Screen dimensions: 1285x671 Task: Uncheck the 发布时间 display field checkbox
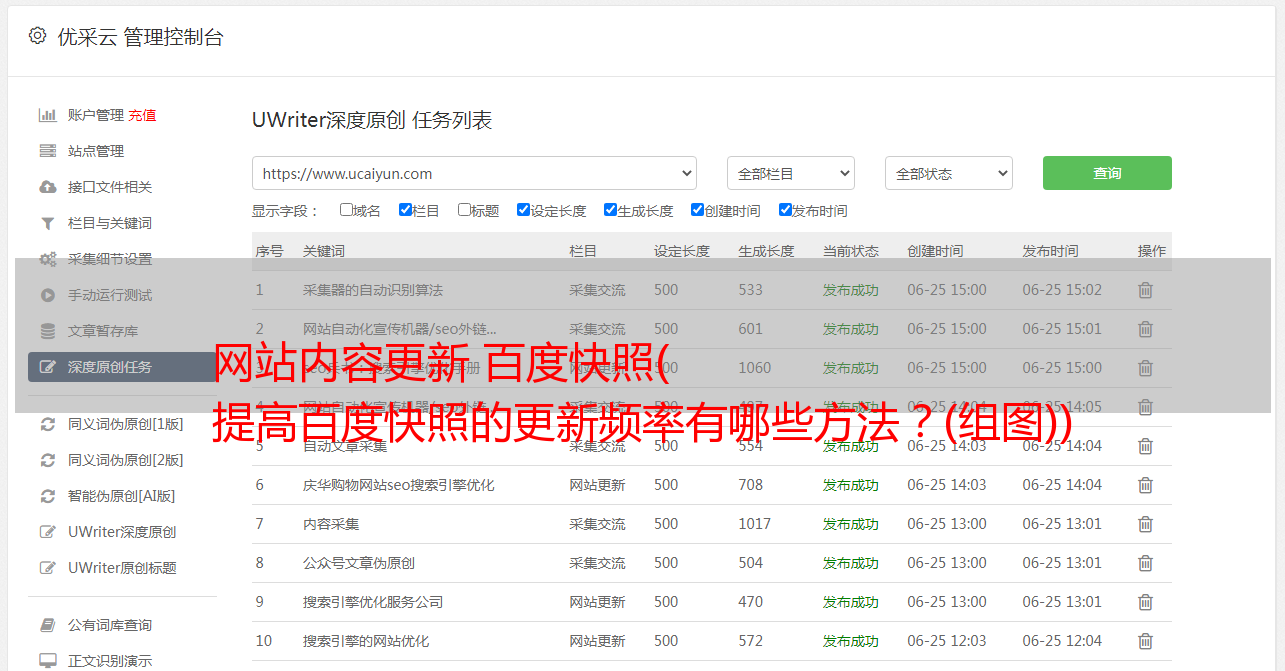point(785,210)
